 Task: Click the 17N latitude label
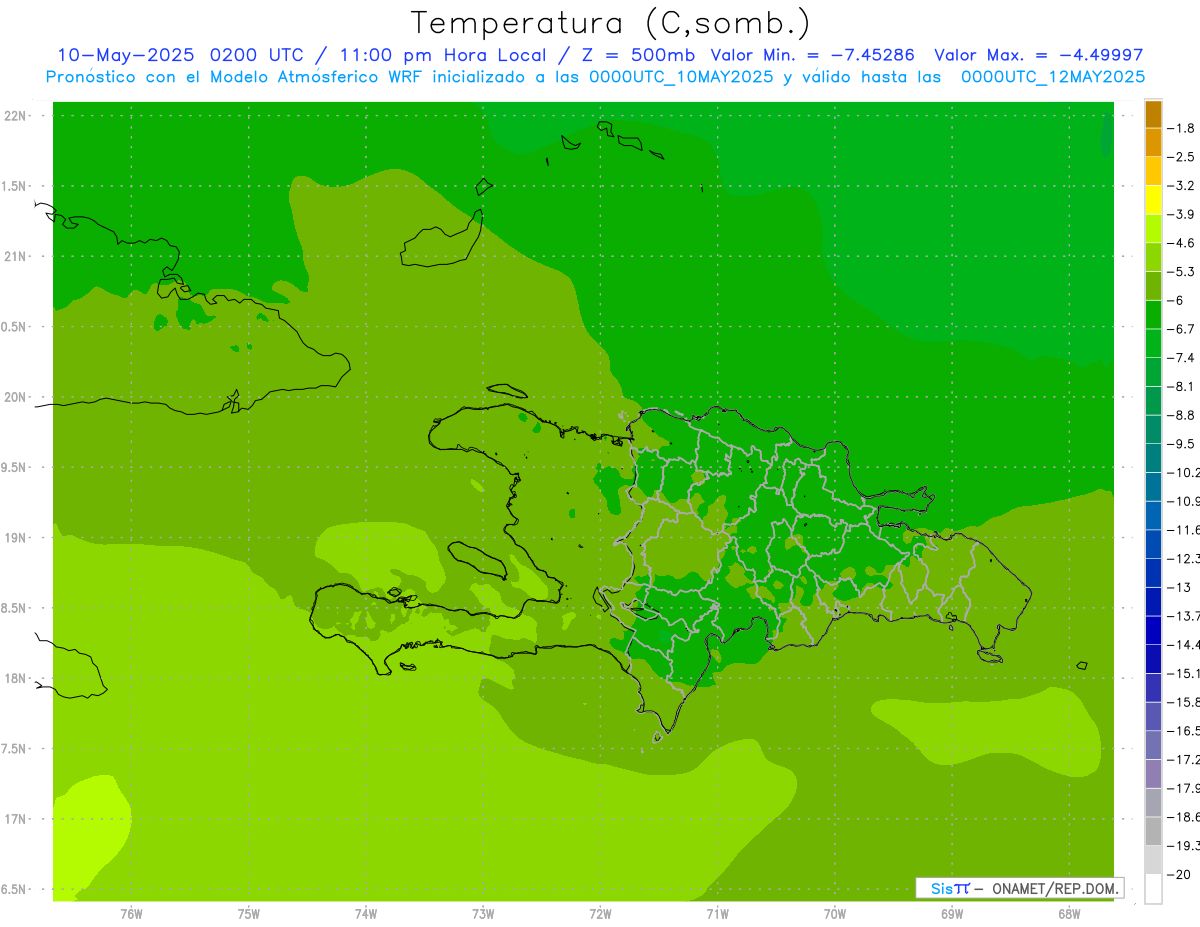point(16,819)
